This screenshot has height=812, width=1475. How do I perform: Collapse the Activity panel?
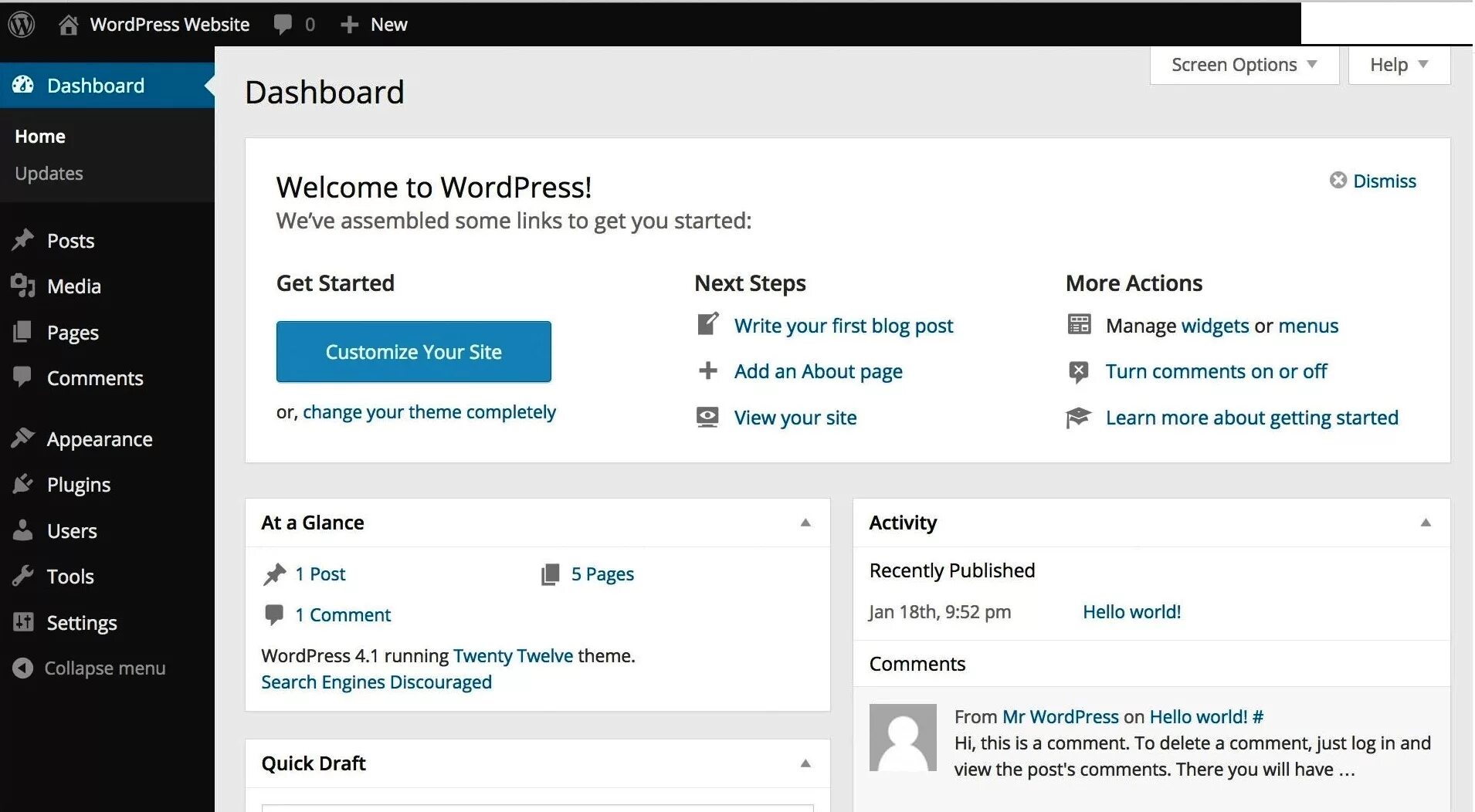1426,523
